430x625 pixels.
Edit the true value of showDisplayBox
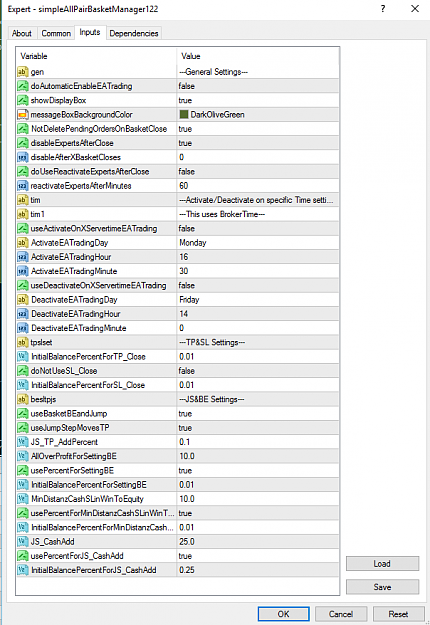(258, 100)
